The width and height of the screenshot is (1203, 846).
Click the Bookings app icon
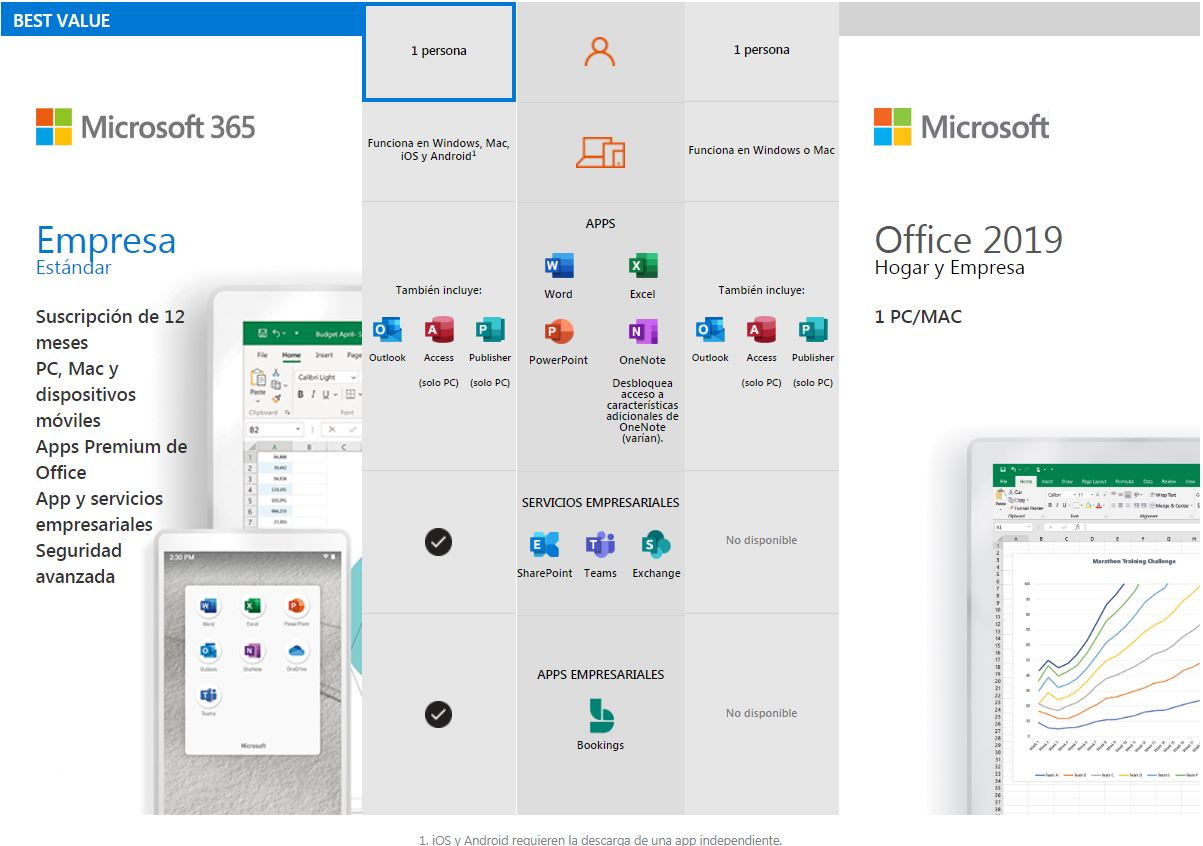click(600, 716)
